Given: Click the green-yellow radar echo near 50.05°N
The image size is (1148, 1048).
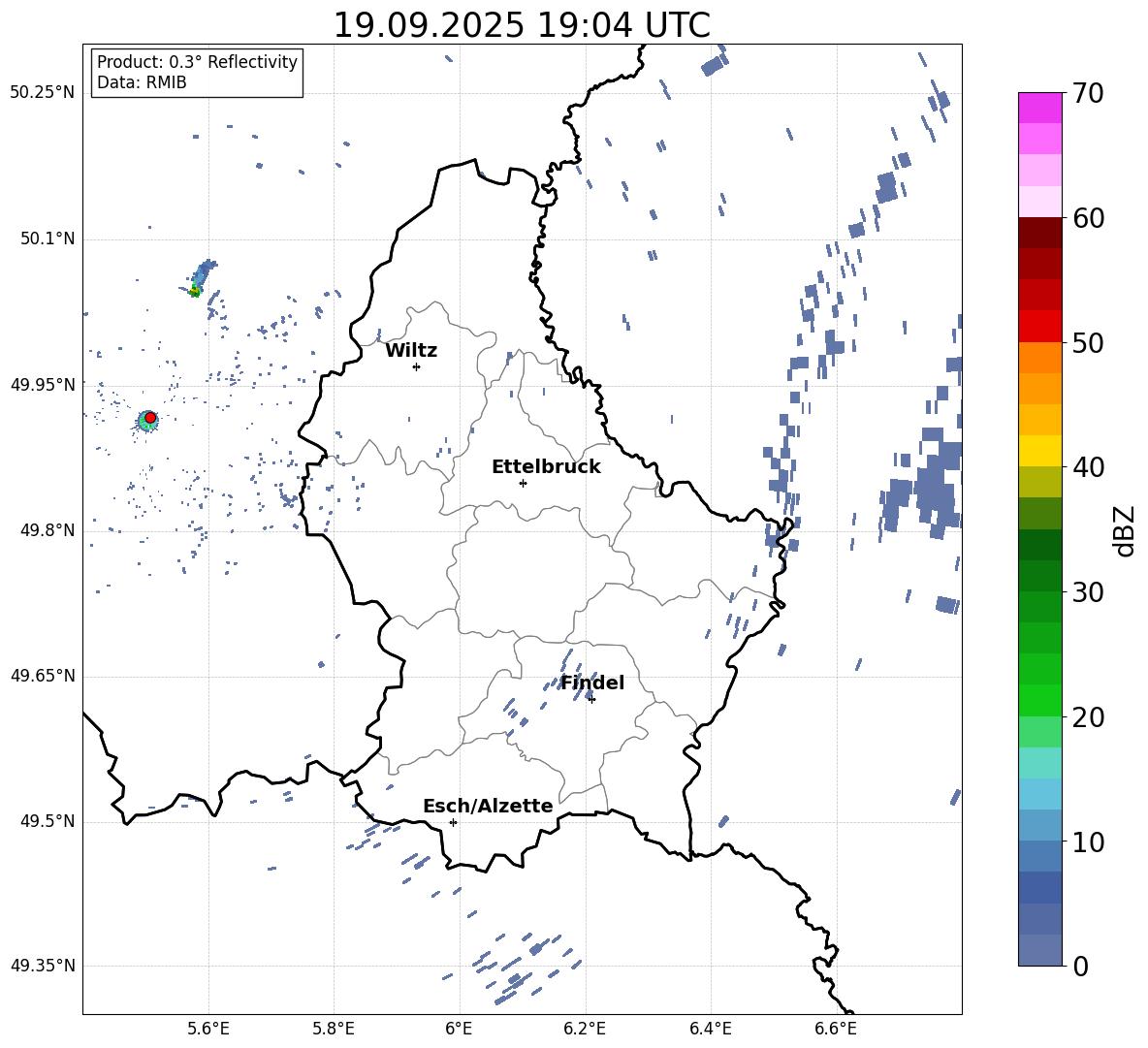Looking at the screenshot, I should [x=195, y=291].
